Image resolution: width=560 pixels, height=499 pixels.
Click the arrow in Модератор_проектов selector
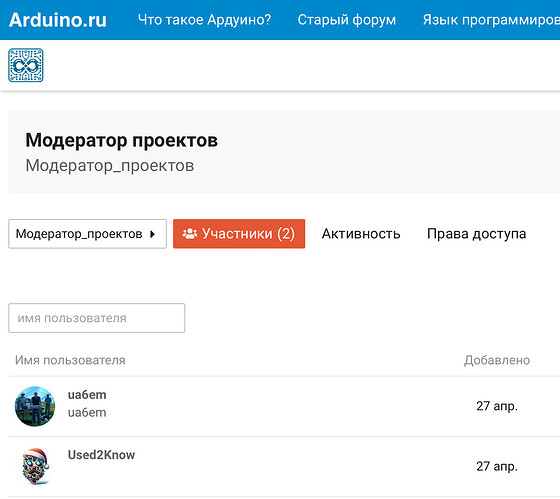coord(152,234)
